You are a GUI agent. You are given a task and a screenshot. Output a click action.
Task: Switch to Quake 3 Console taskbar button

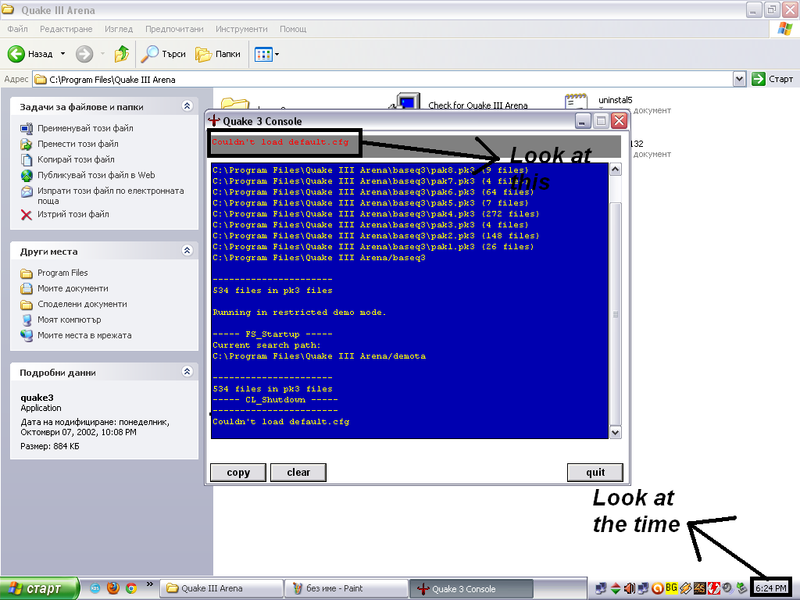pos(471,589)
